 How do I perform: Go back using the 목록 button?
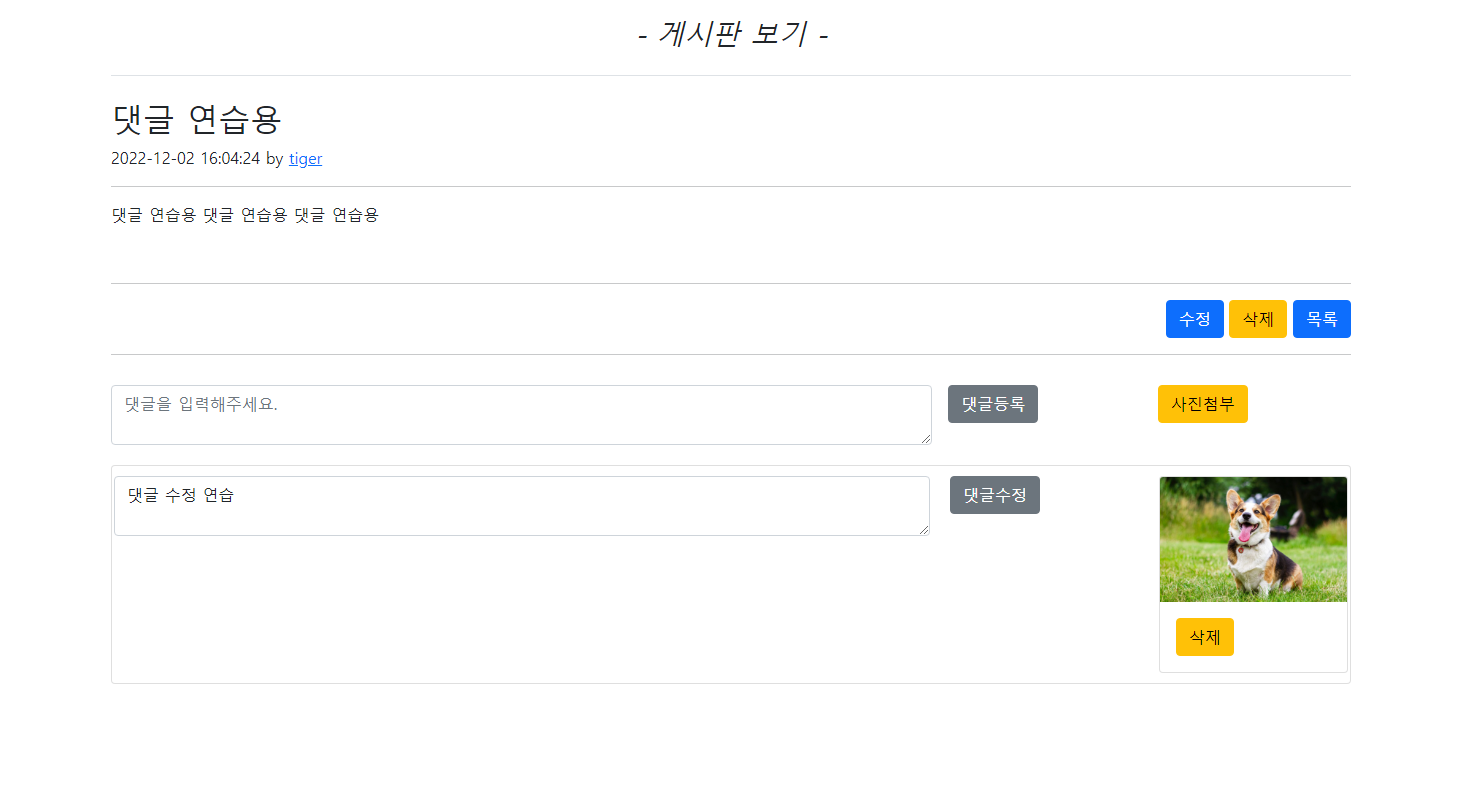[x=1322, y=319]
